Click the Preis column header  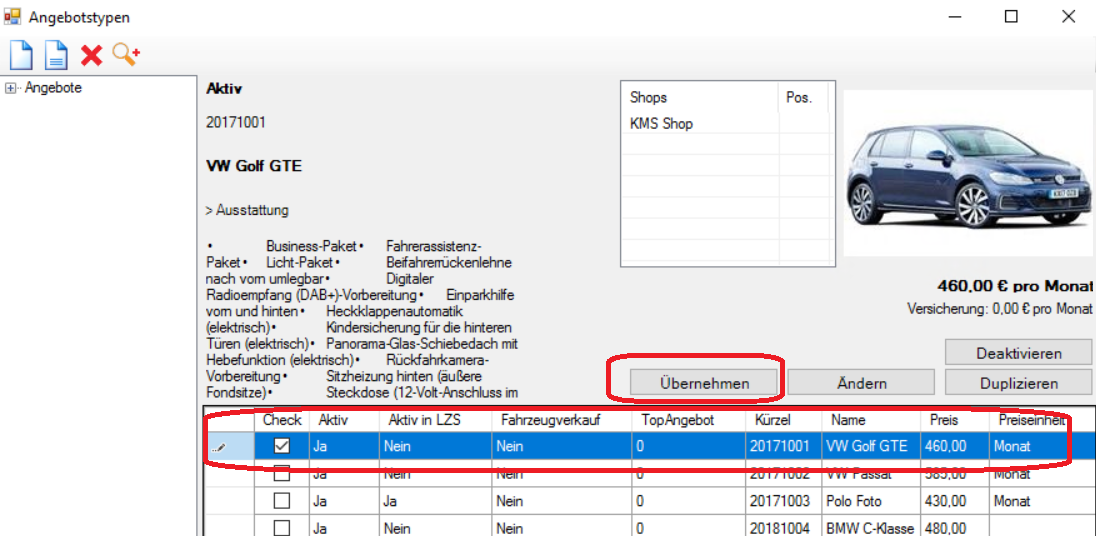(955, 420)
